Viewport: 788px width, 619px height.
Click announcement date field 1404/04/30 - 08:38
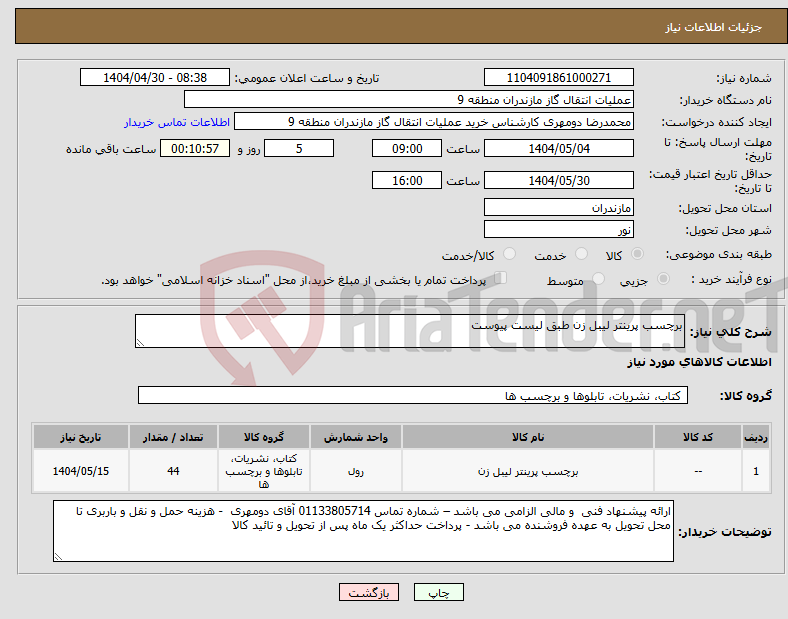tap(155, 77)
